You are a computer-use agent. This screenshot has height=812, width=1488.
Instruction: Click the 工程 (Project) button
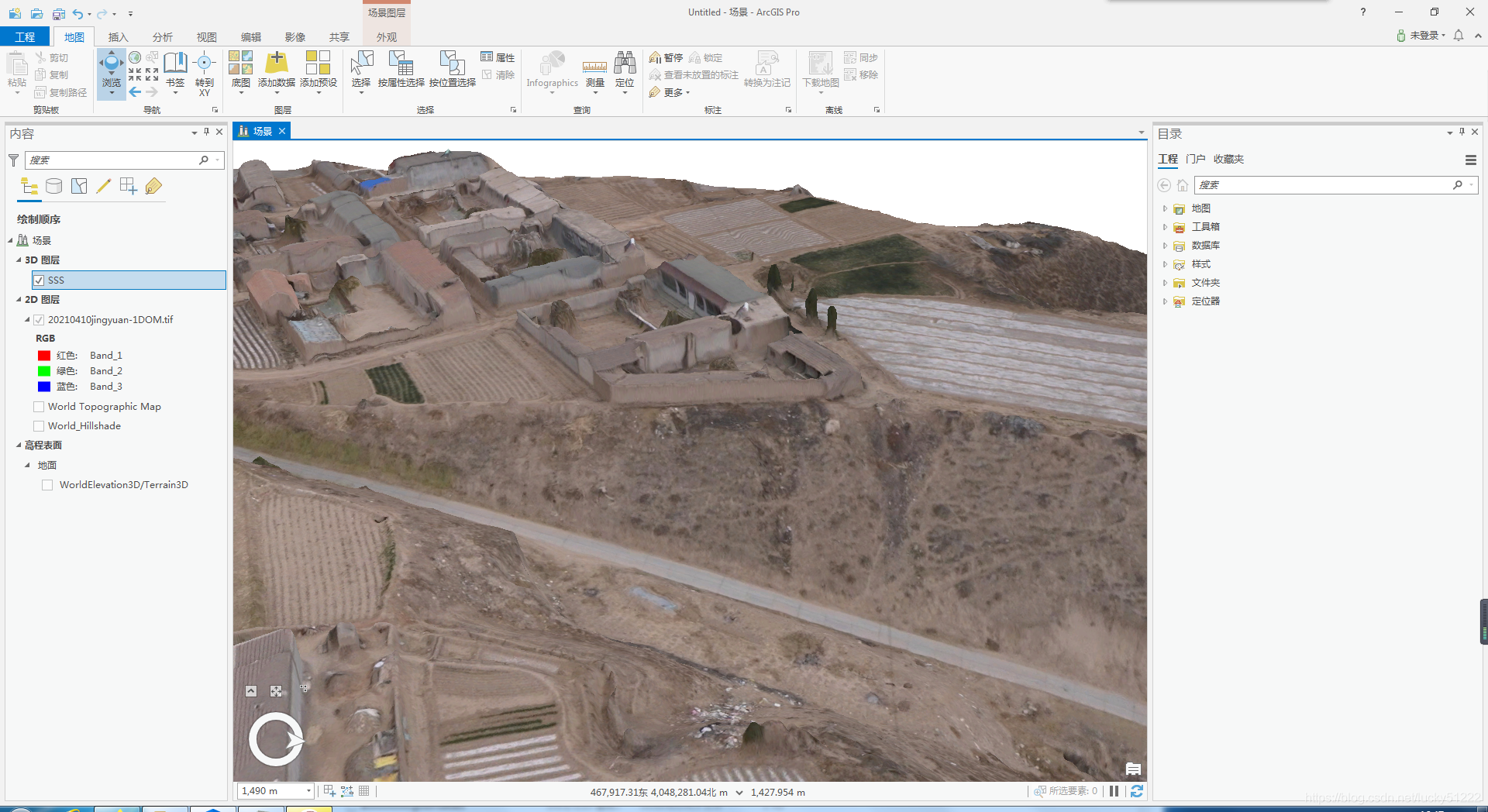[25, 37]
